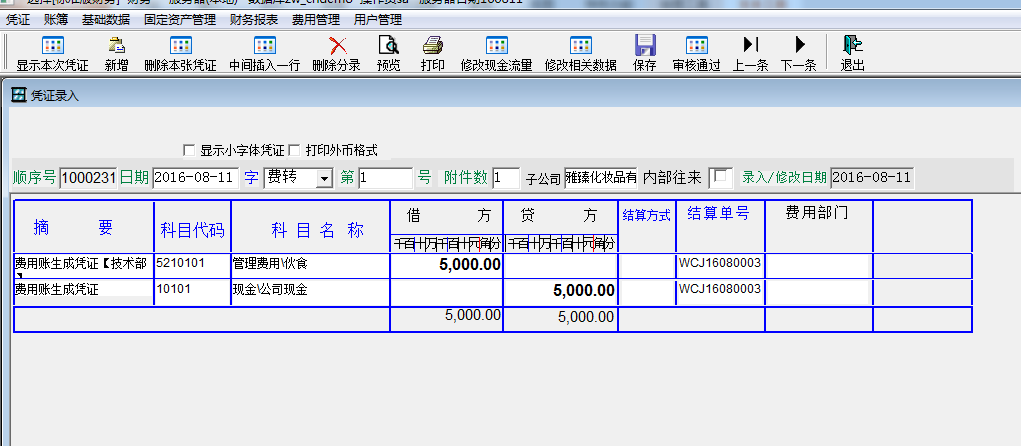Viewport: 1021px width, 446px height.
Task: Click the 审核通过 toolbar icon
Action: click(696, 45)
